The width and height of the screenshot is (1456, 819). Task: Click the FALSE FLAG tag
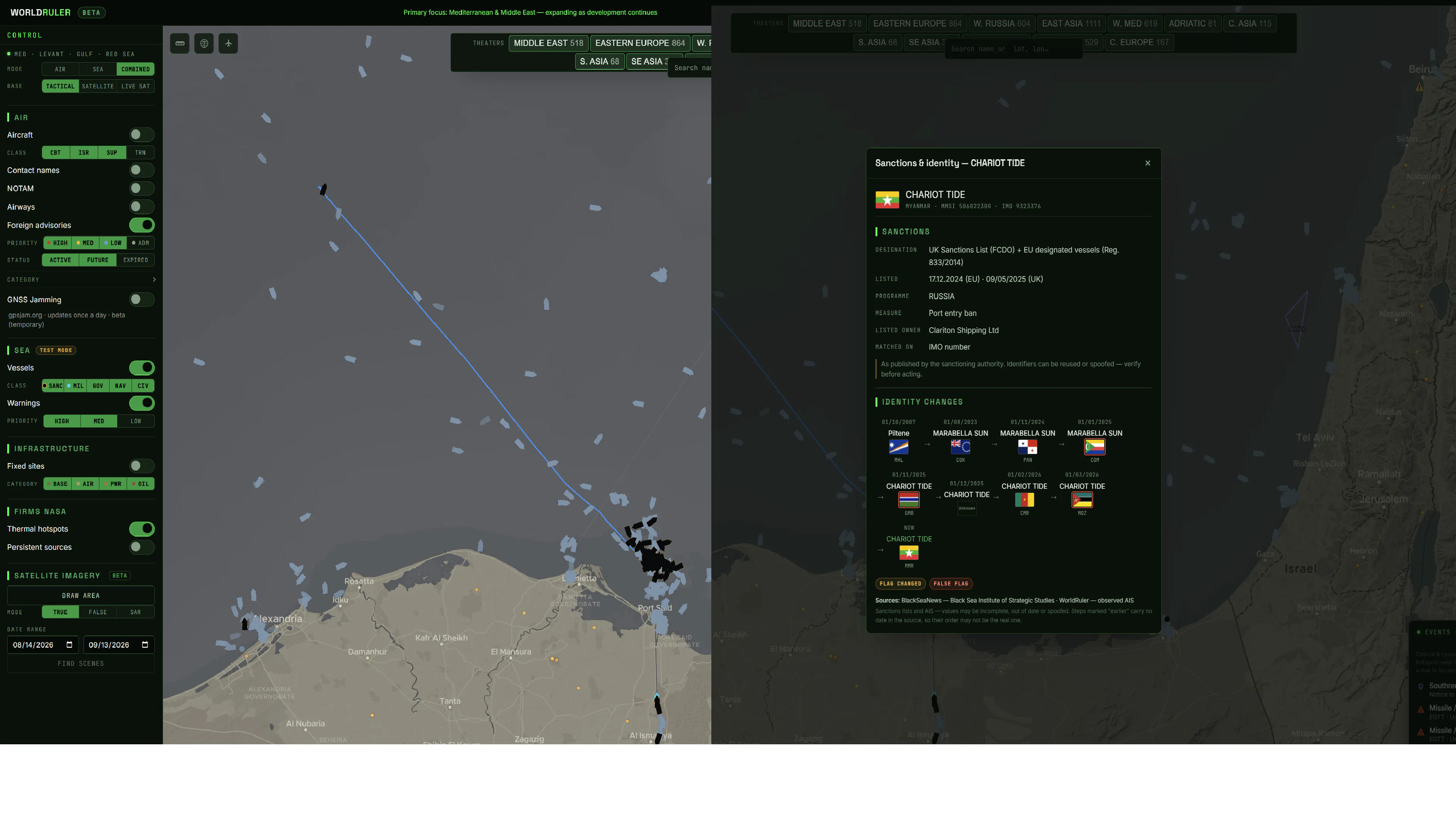[951, 584]
